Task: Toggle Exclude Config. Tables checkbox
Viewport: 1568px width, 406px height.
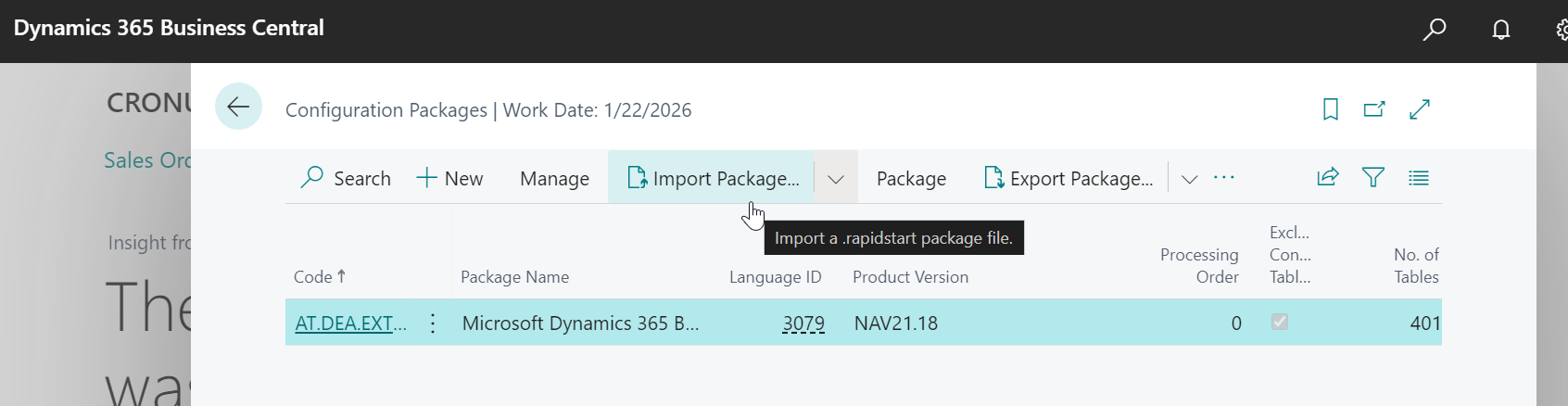Action: pos(1280,322)
